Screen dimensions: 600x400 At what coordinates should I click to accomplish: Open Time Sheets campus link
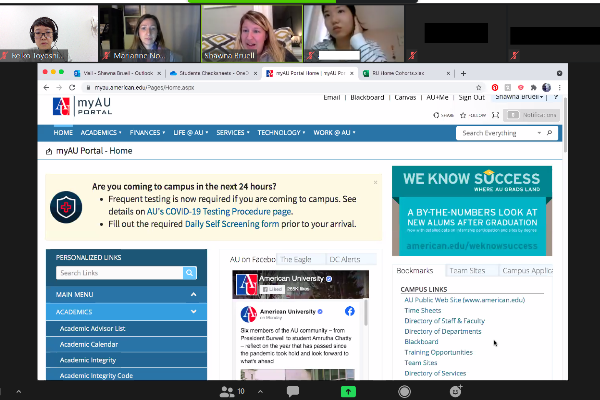coord(423,310)
